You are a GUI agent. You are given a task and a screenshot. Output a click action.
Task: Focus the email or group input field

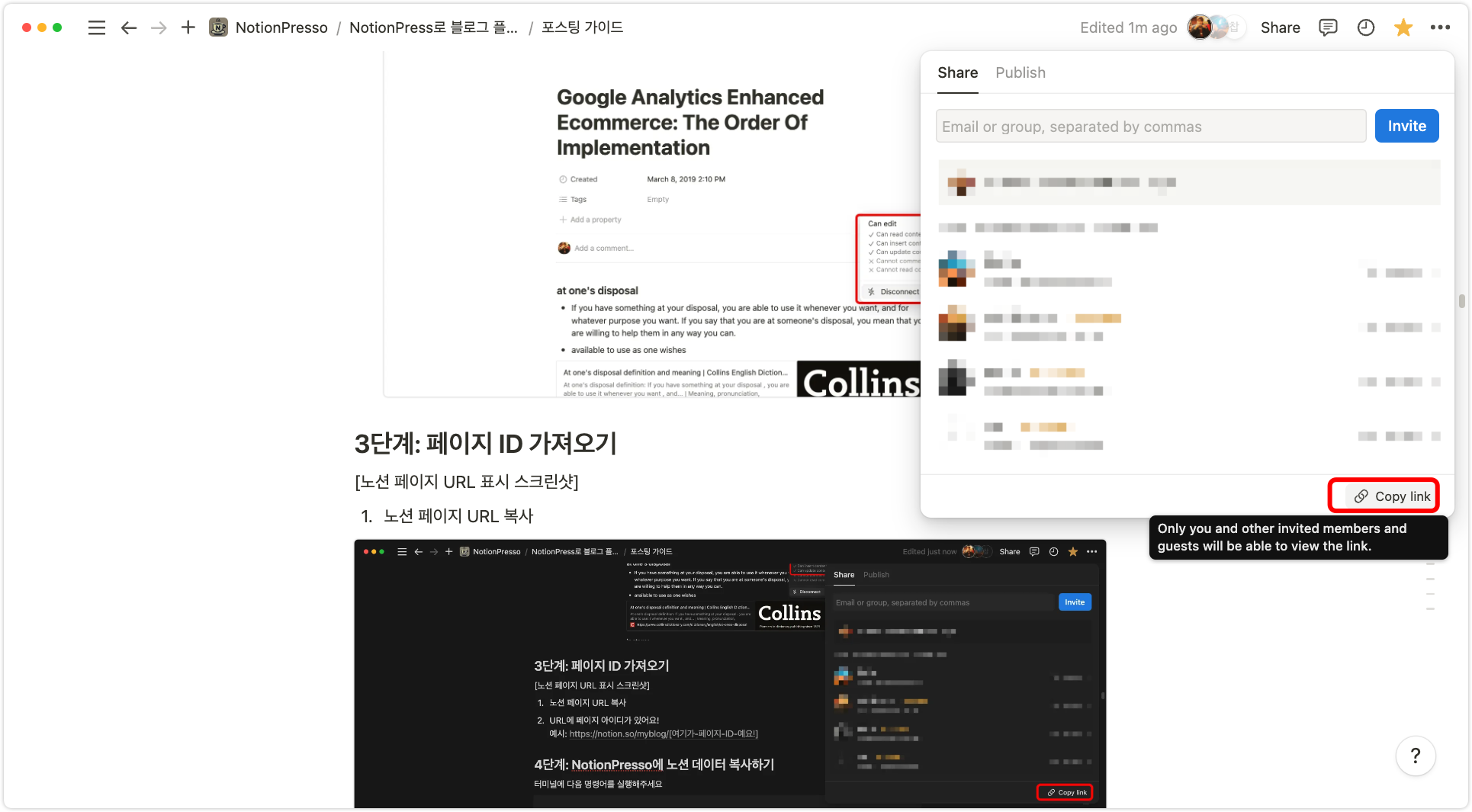[1150, 127]
